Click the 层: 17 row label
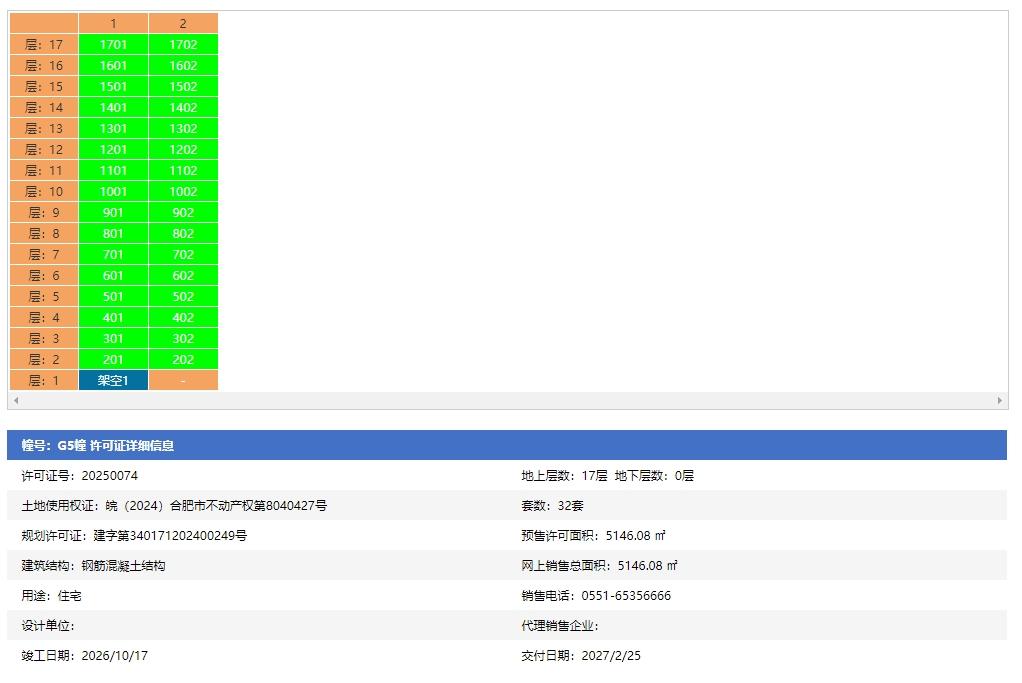This screenshot has width=1022, height=683. click(44, 44)
